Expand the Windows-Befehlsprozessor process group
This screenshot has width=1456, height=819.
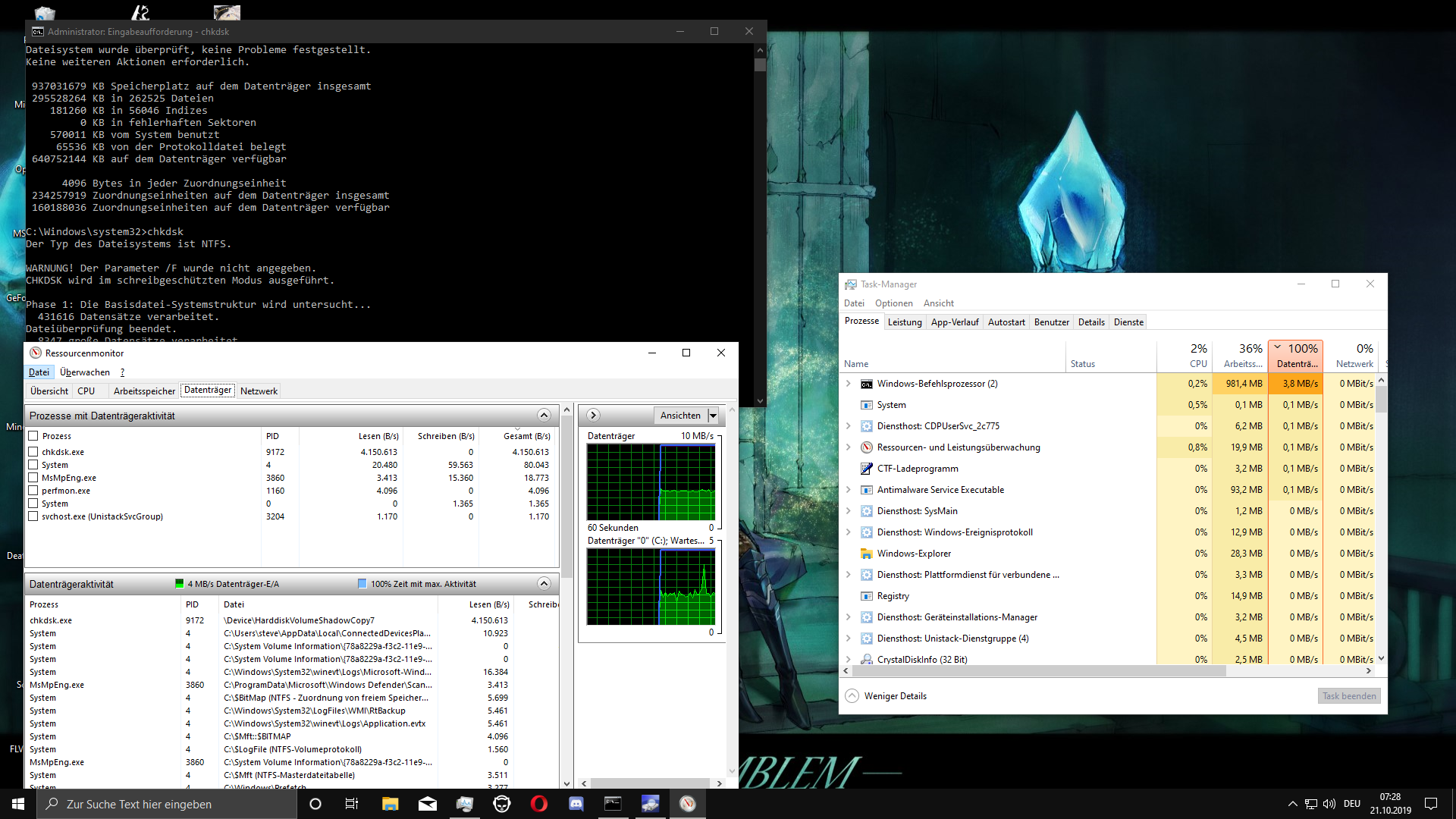849,384
